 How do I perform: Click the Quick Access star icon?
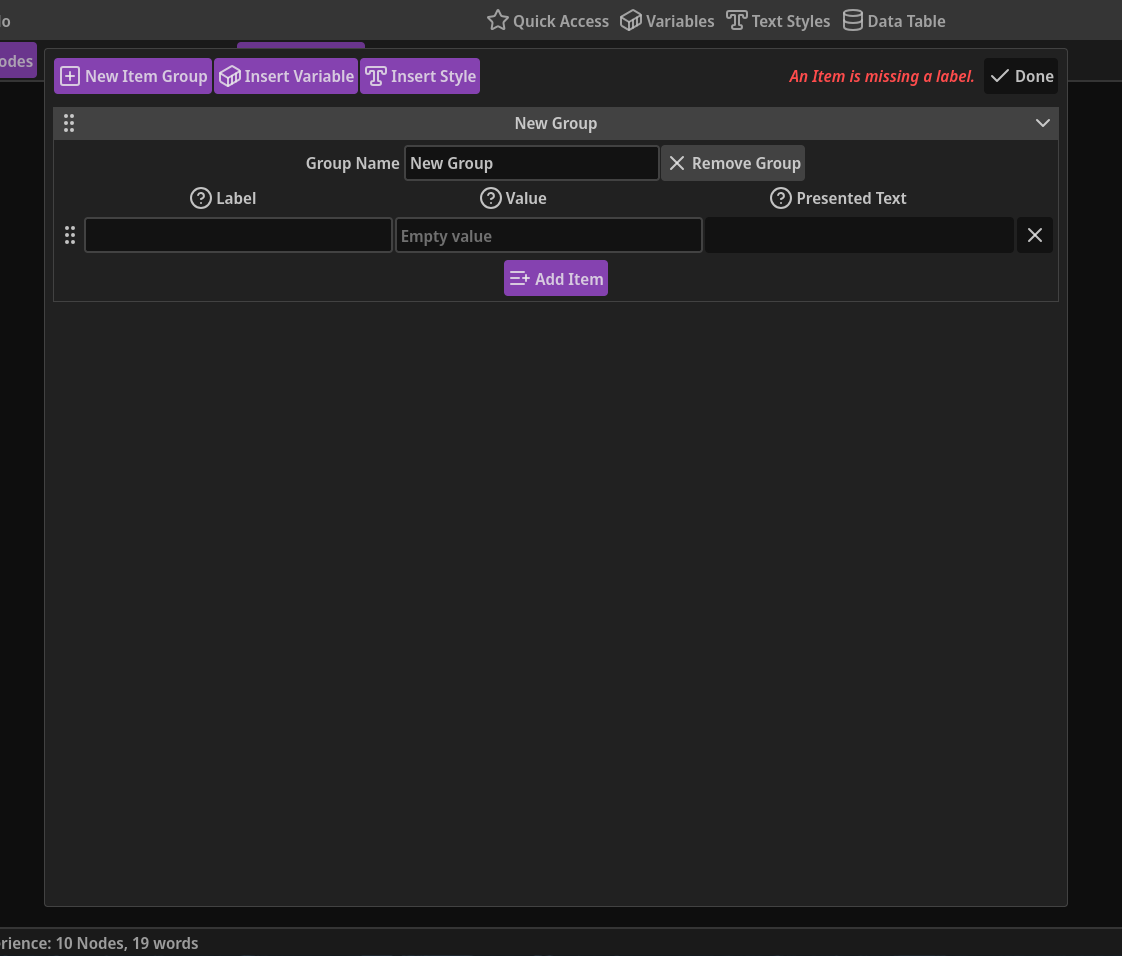pos(497,20)
